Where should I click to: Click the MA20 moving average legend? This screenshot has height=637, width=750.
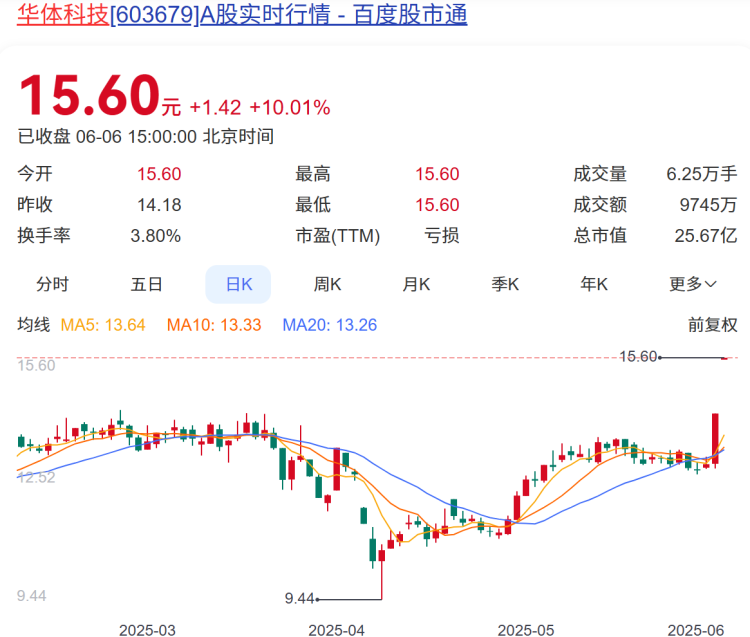pyautogui.click(x=330, y=325)
